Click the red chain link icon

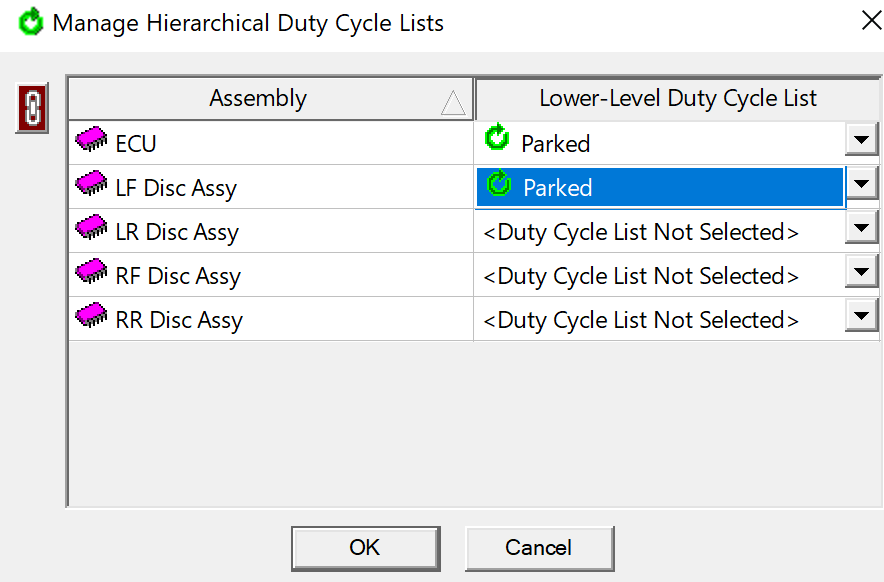32,108
